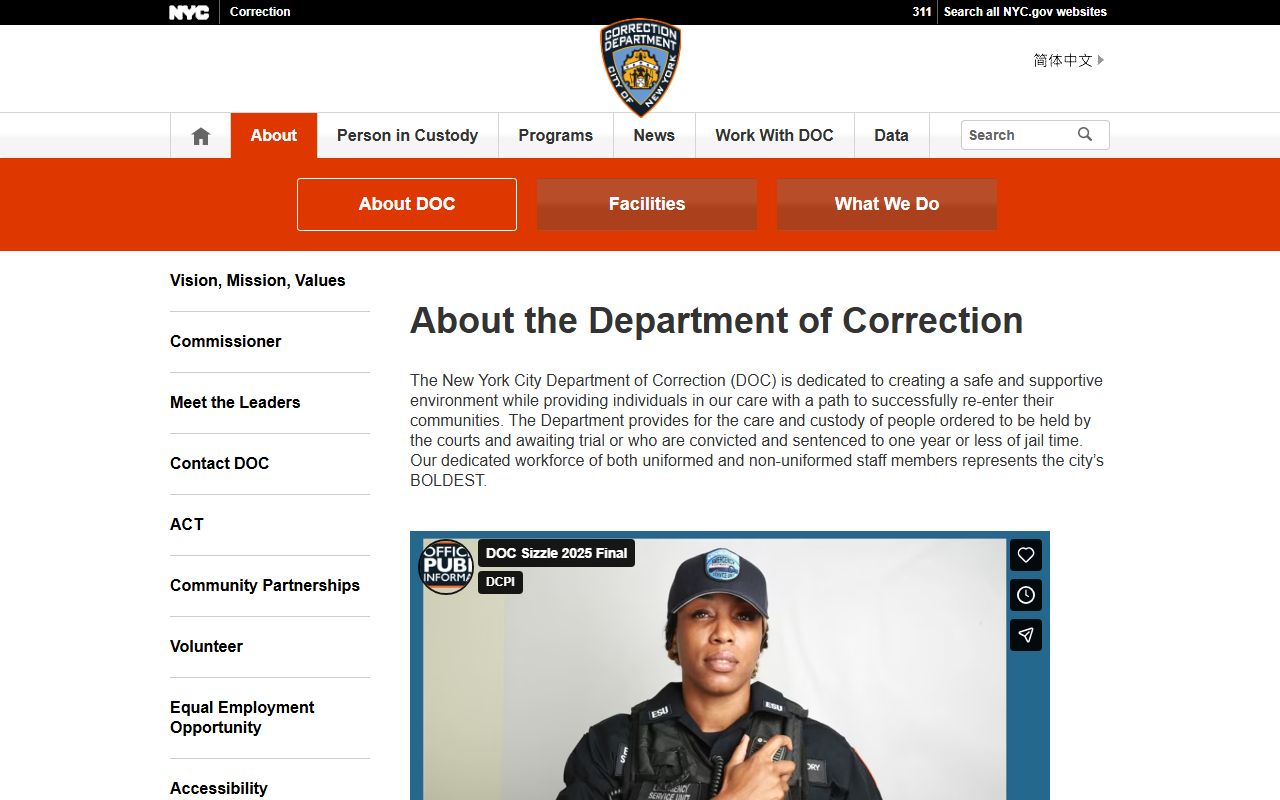Open the DCPI channel avatar on video
Screen dimensions: 1280x800
click(x=445, y=567)
